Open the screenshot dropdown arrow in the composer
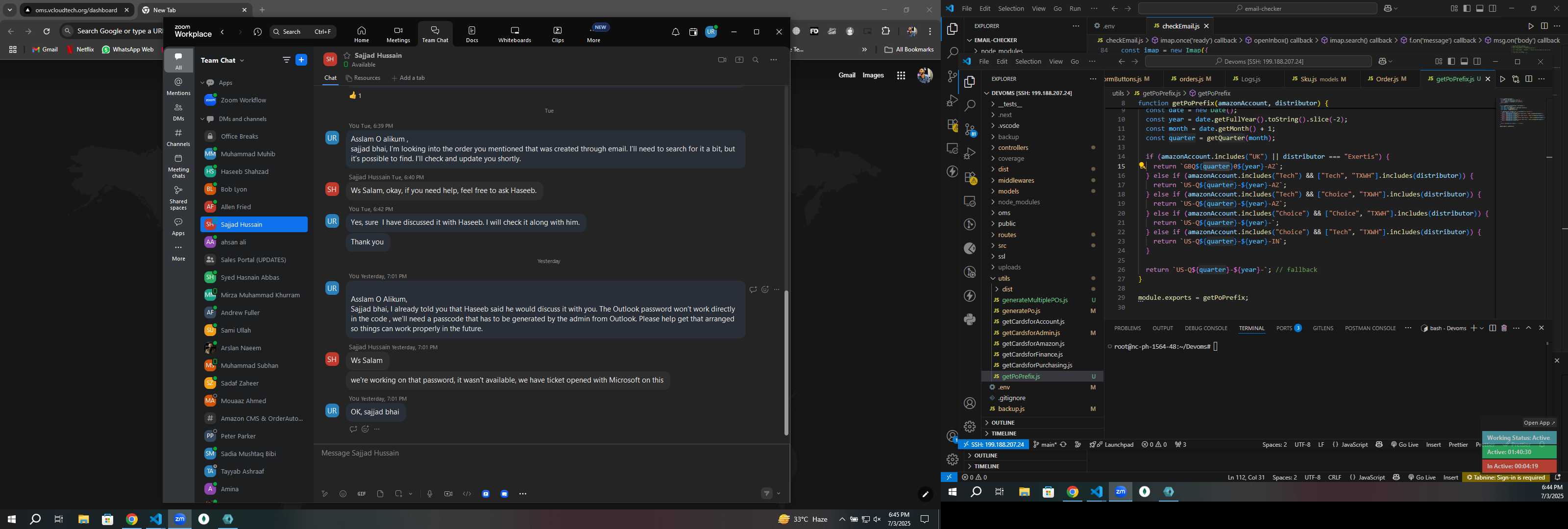This screenshot has width=1568, height=529. point(411,494)
